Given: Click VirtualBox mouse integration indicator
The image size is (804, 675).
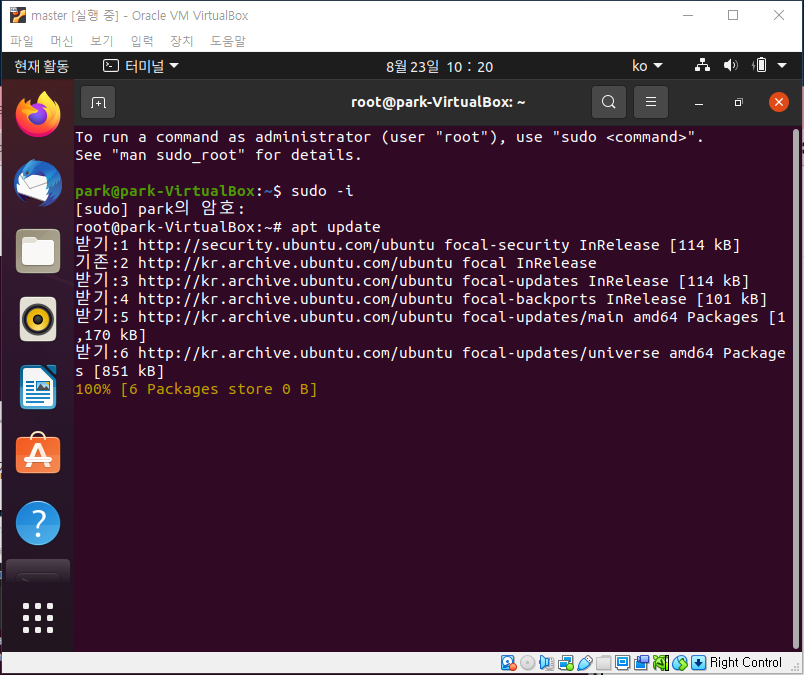Looking at the screenshot, I should (679, 663).
